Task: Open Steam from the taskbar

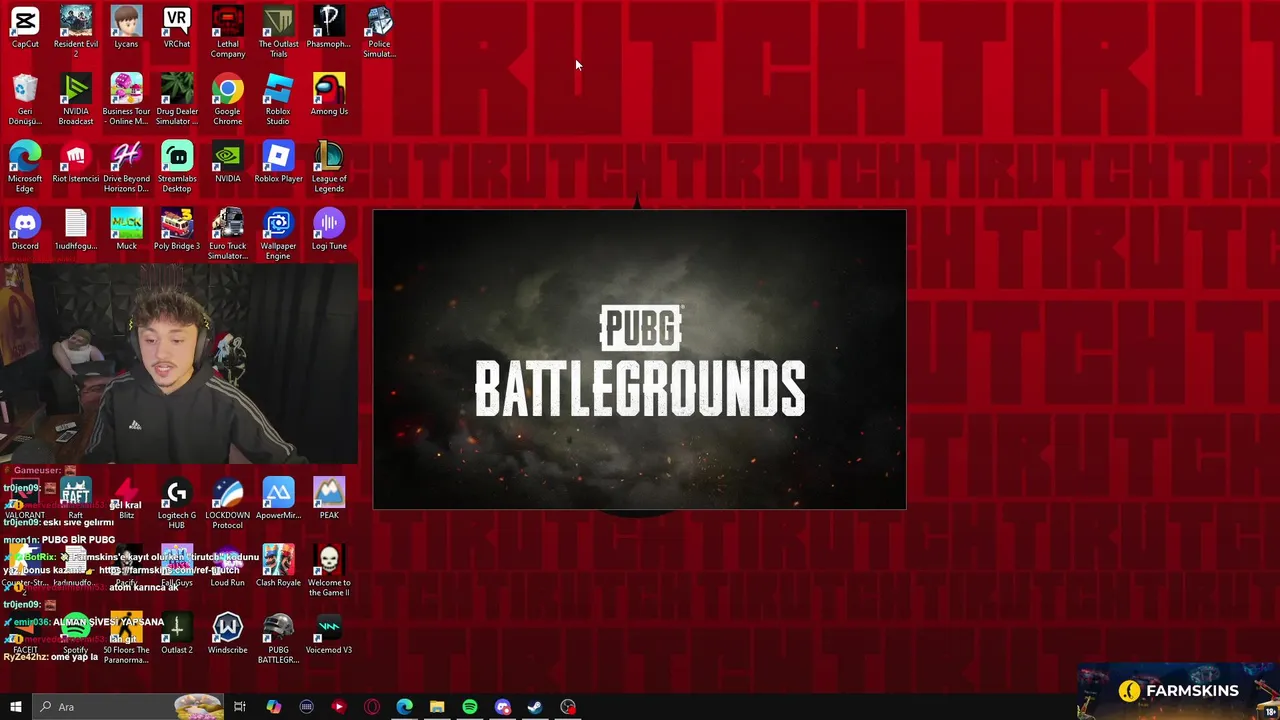Action: click(535, 707)
